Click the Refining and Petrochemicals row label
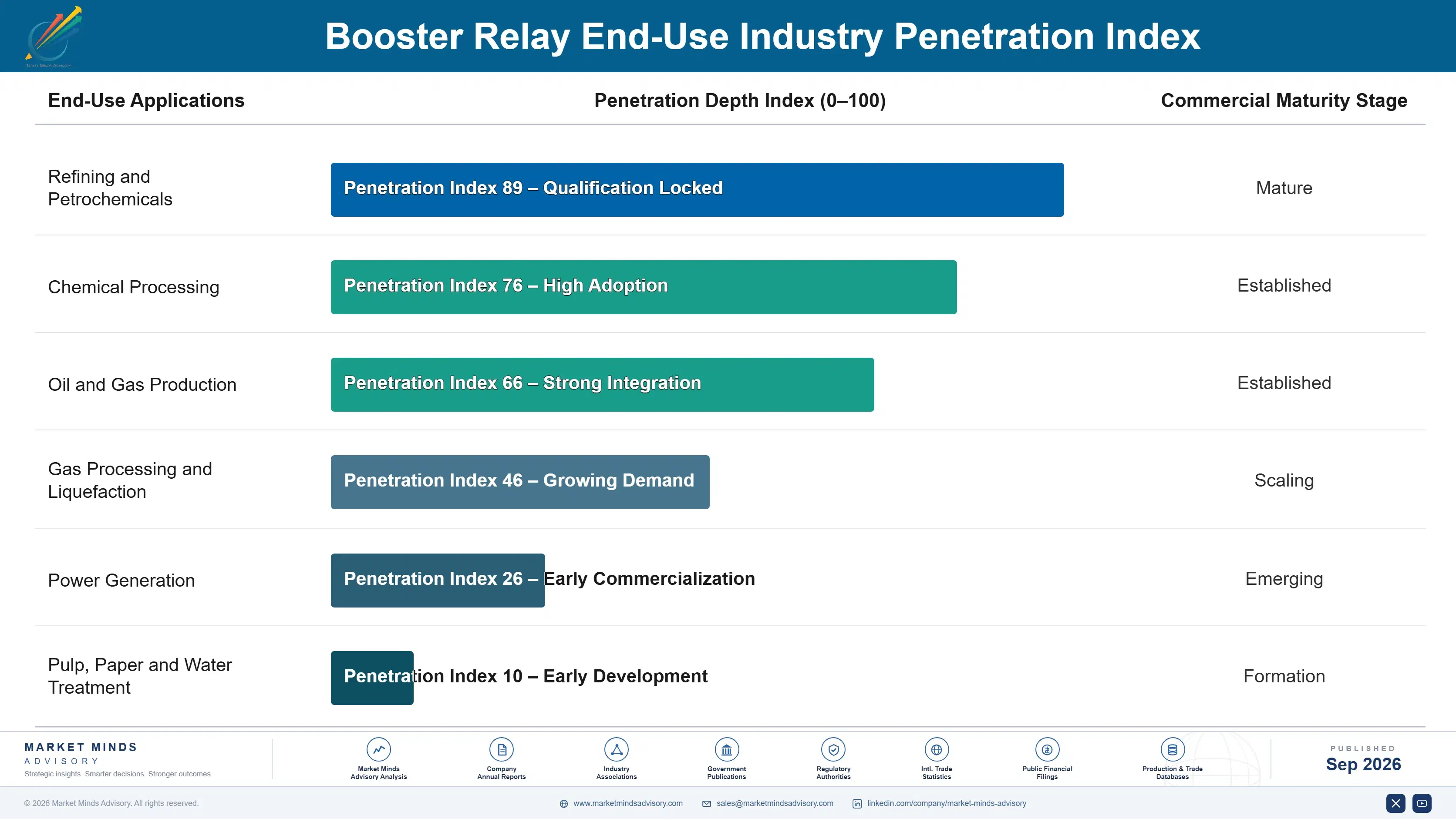The height and width of the screenshot is (819, 1456). pos(110,188)
